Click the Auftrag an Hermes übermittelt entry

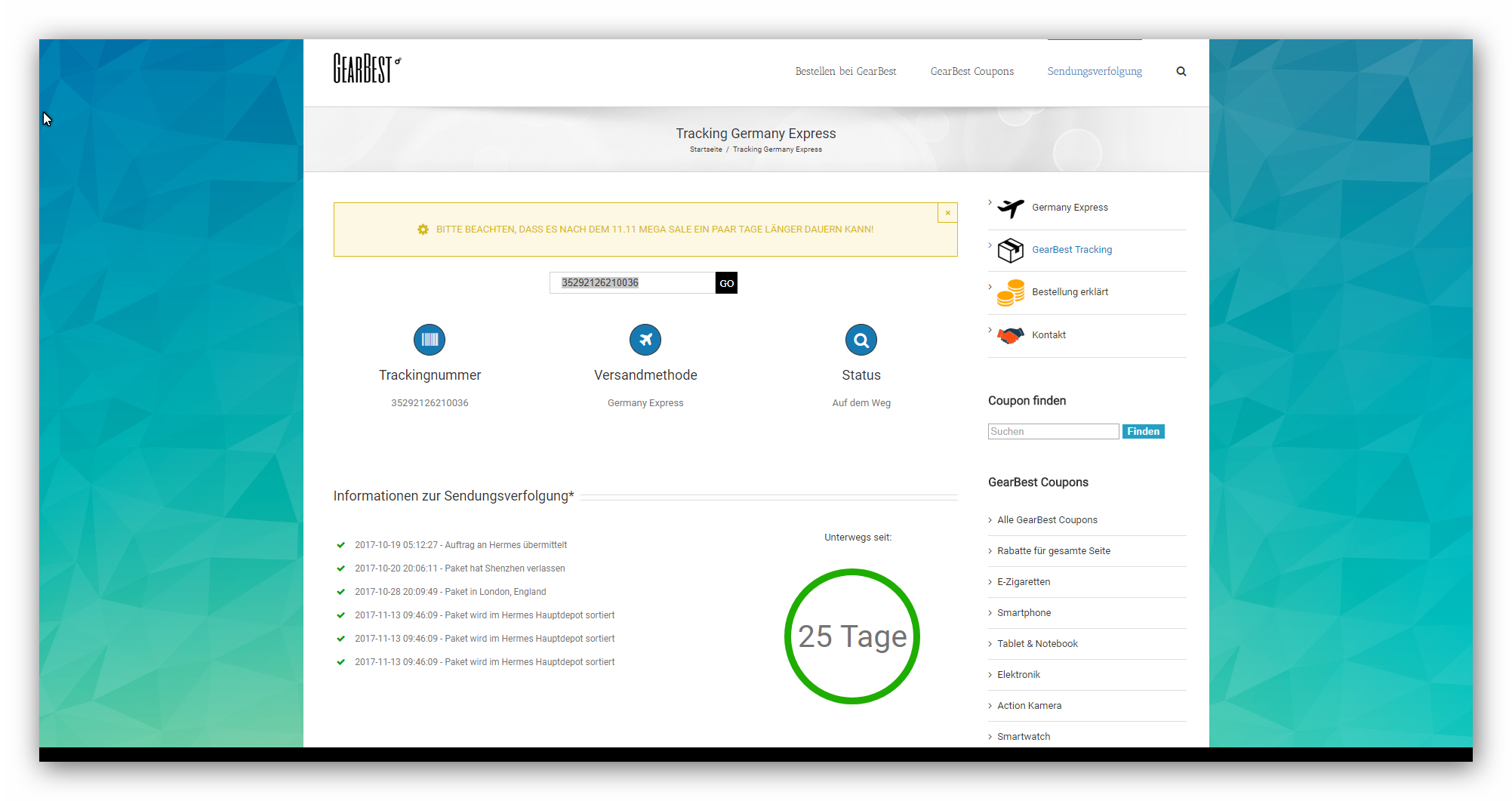460,545
